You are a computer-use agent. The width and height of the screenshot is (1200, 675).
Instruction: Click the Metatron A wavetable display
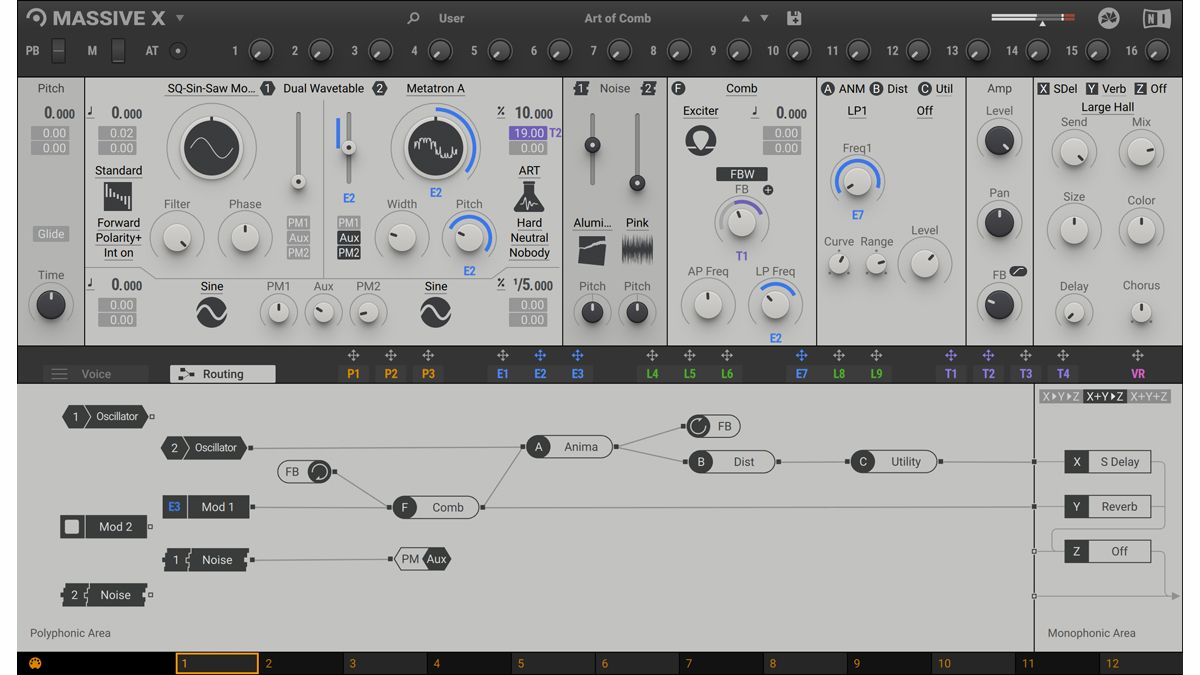[x=435, y=146]
